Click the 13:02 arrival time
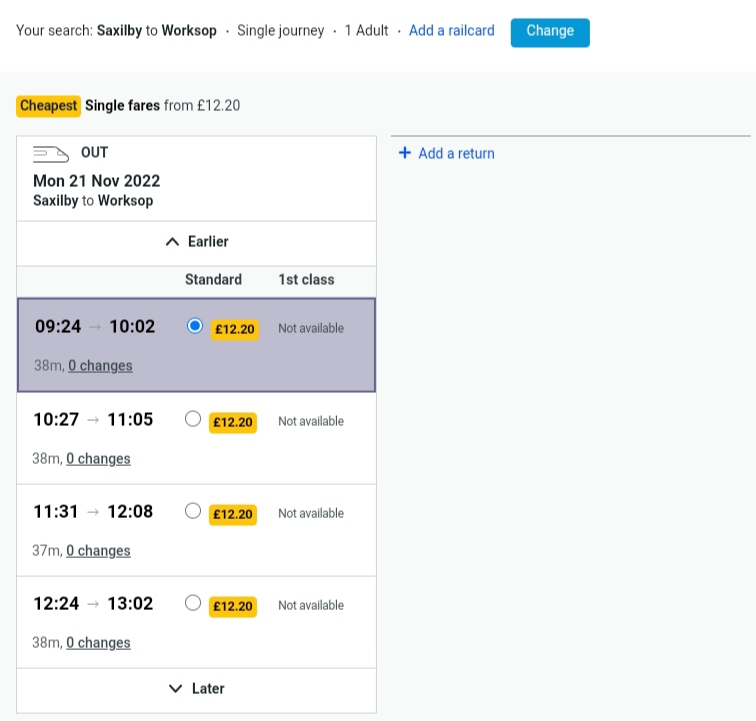 130,604
